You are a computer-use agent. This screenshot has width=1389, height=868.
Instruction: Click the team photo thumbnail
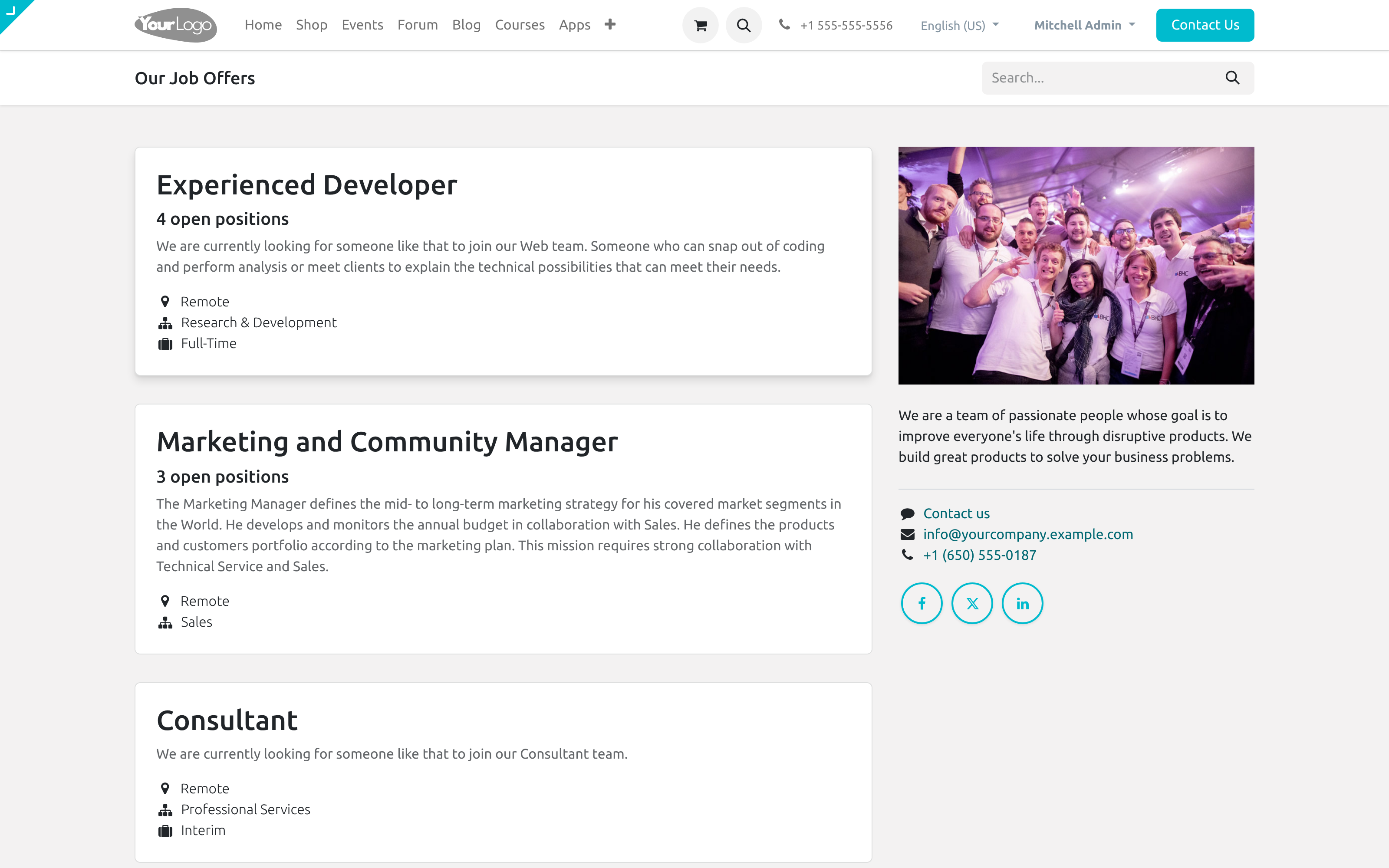(x=1076, y=265)
